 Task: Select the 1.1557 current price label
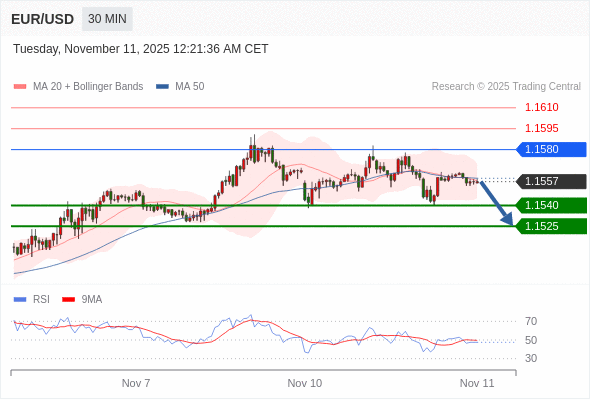[x=551, y=181]
